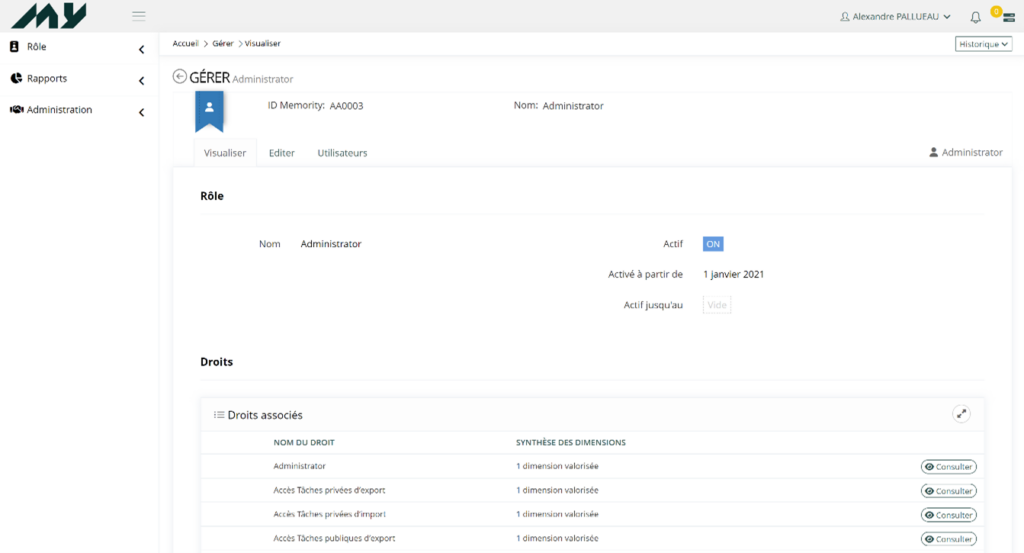Click the Actif jusqu'au Vide field
The image size is (1024, 553).
[717, 305]
